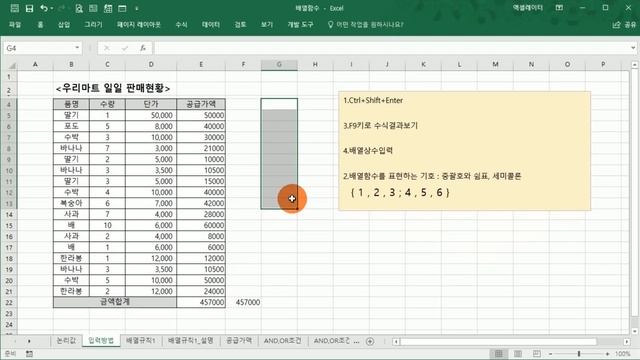Screen dimensions: 640x360
Task: Click the zoom slider handle
Action: (x=579, y=354)
